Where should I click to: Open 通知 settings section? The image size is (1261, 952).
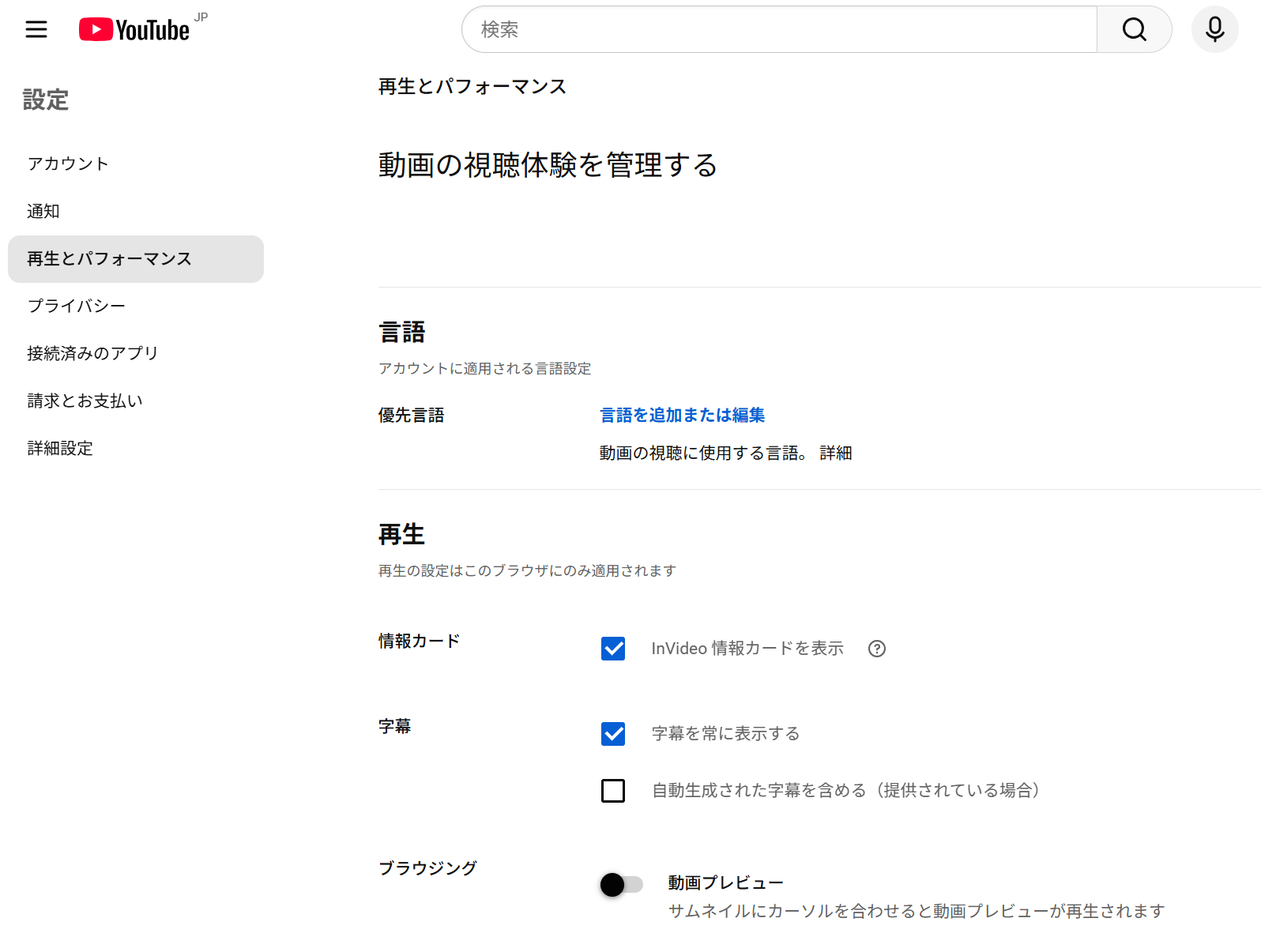coord(43,211)
